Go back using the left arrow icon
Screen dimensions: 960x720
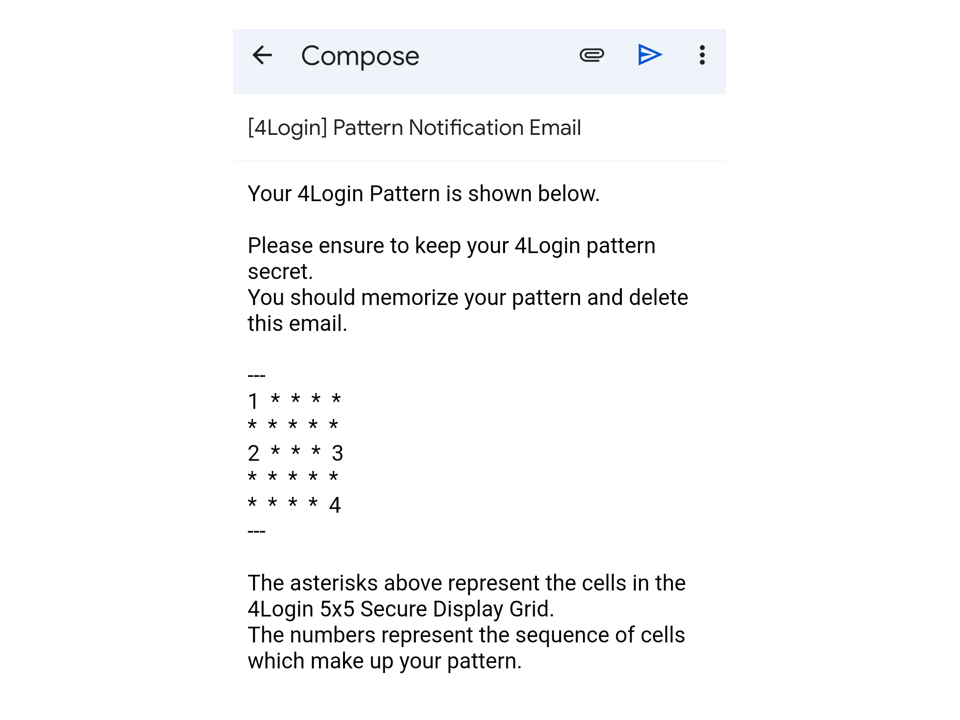262,55
